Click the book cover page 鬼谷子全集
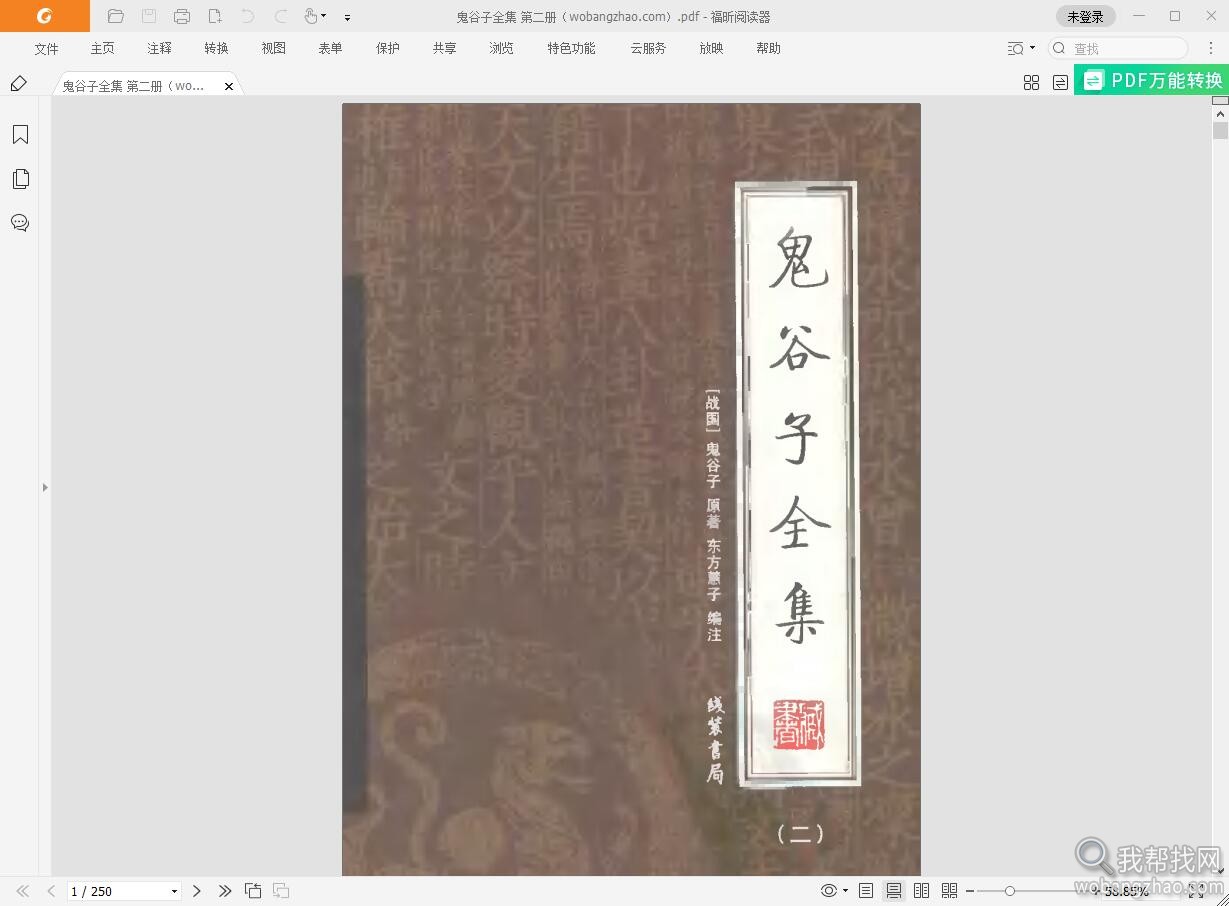Screen dimensions: 1229x906 (x=631, y=489)
